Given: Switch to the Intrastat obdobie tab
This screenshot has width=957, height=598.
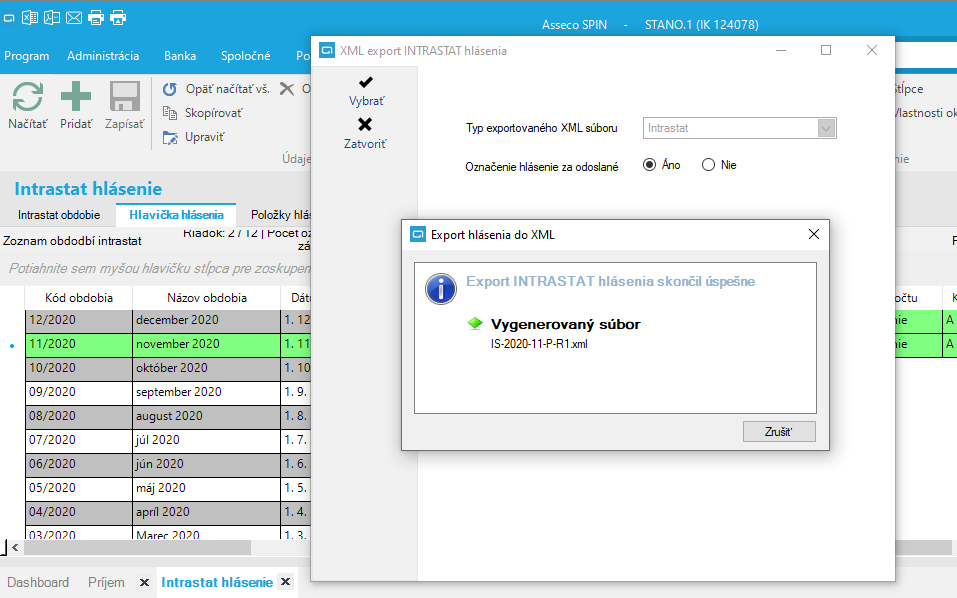Looking at the screenshot, I should tap(59, 215).
